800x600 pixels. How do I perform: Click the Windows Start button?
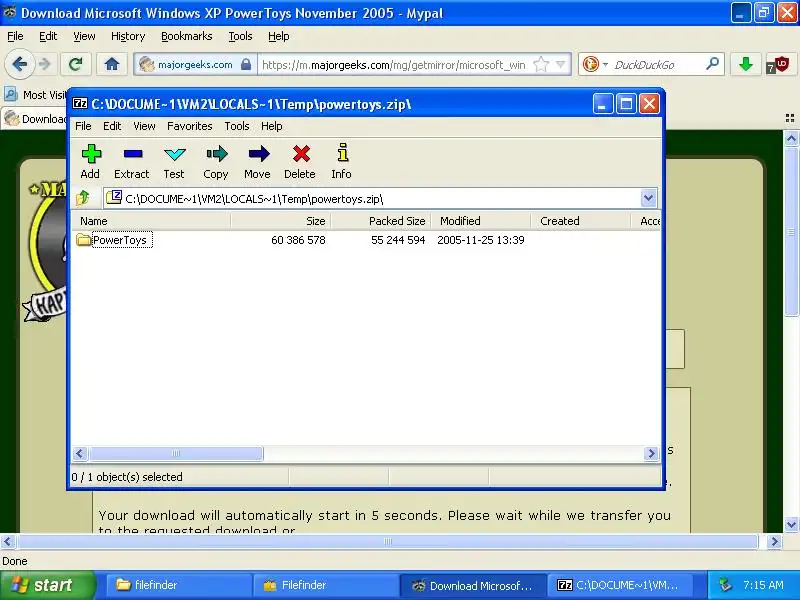pyautogui.click(x=47, y=585)
